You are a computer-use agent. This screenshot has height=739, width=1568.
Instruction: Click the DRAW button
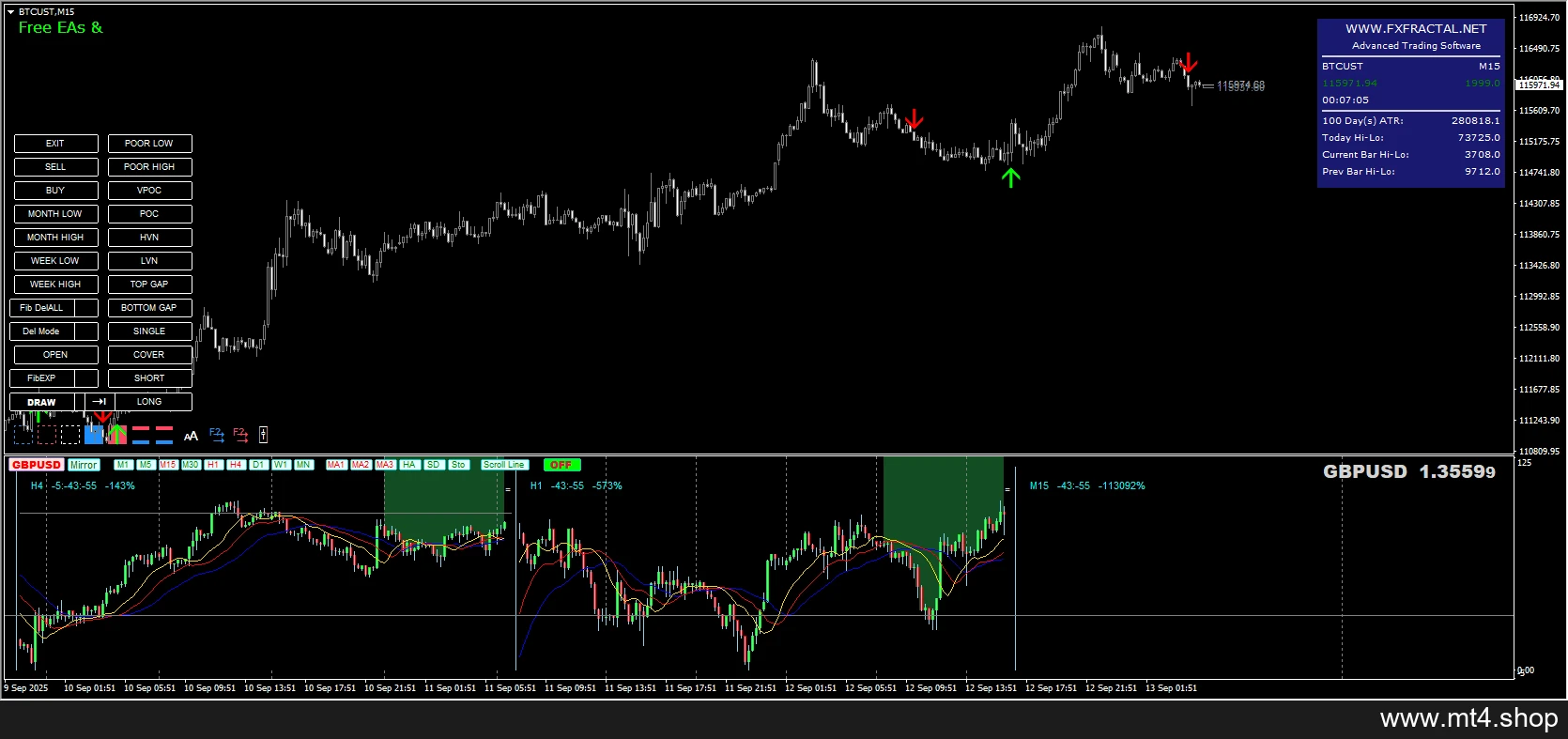point(42,402)
